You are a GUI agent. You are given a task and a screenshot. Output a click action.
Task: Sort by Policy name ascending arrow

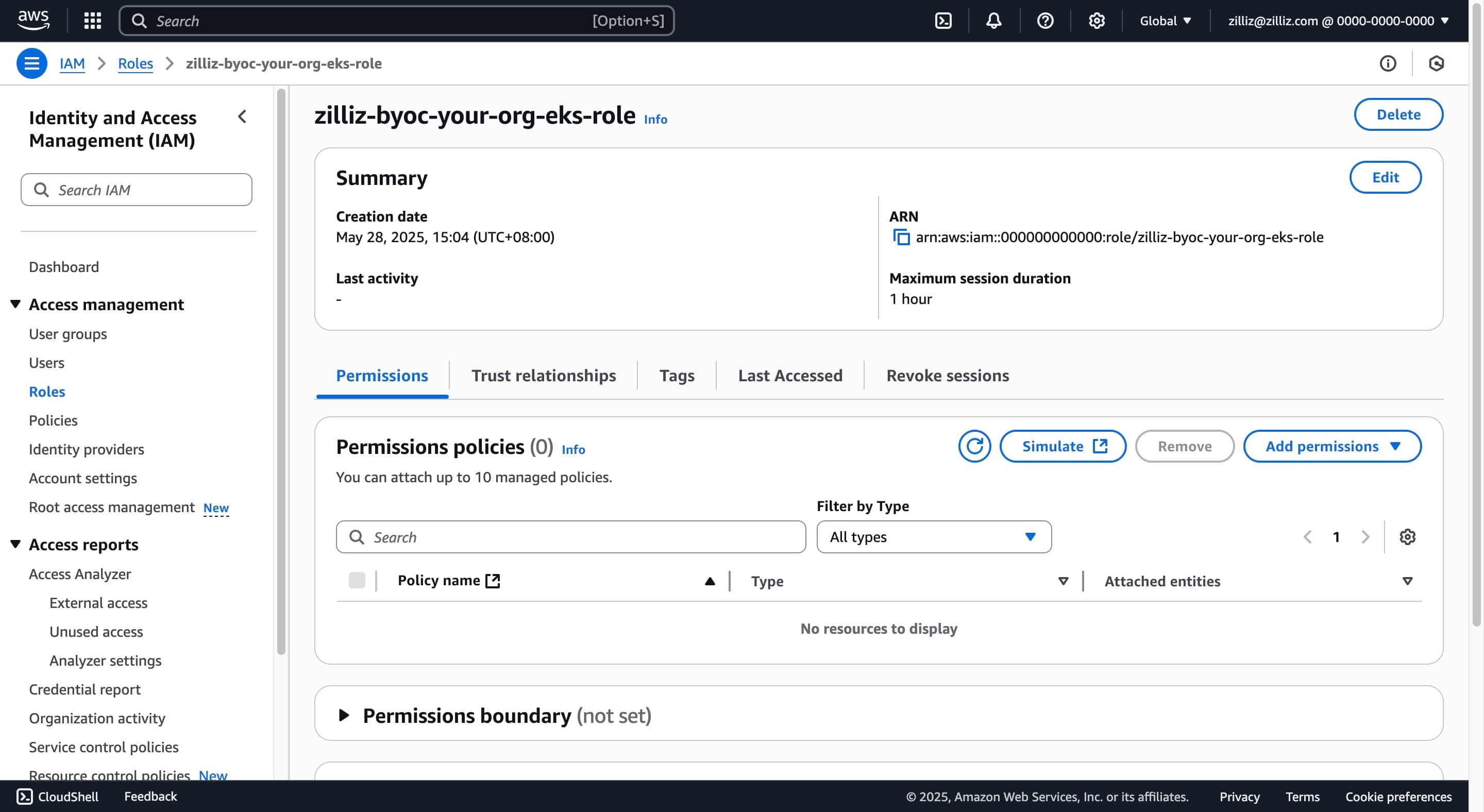710,581
